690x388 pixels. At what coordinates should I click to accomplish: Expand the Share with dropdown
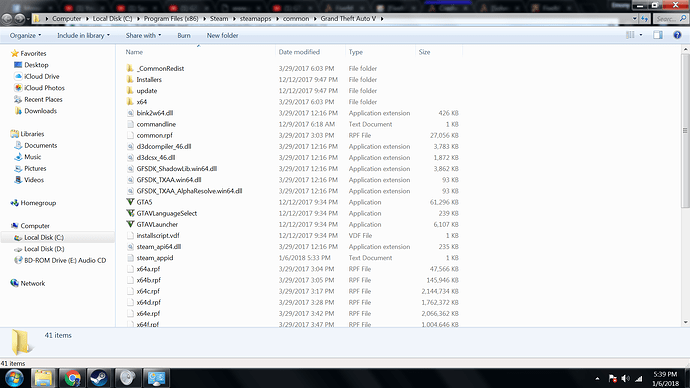pos(143,36)
